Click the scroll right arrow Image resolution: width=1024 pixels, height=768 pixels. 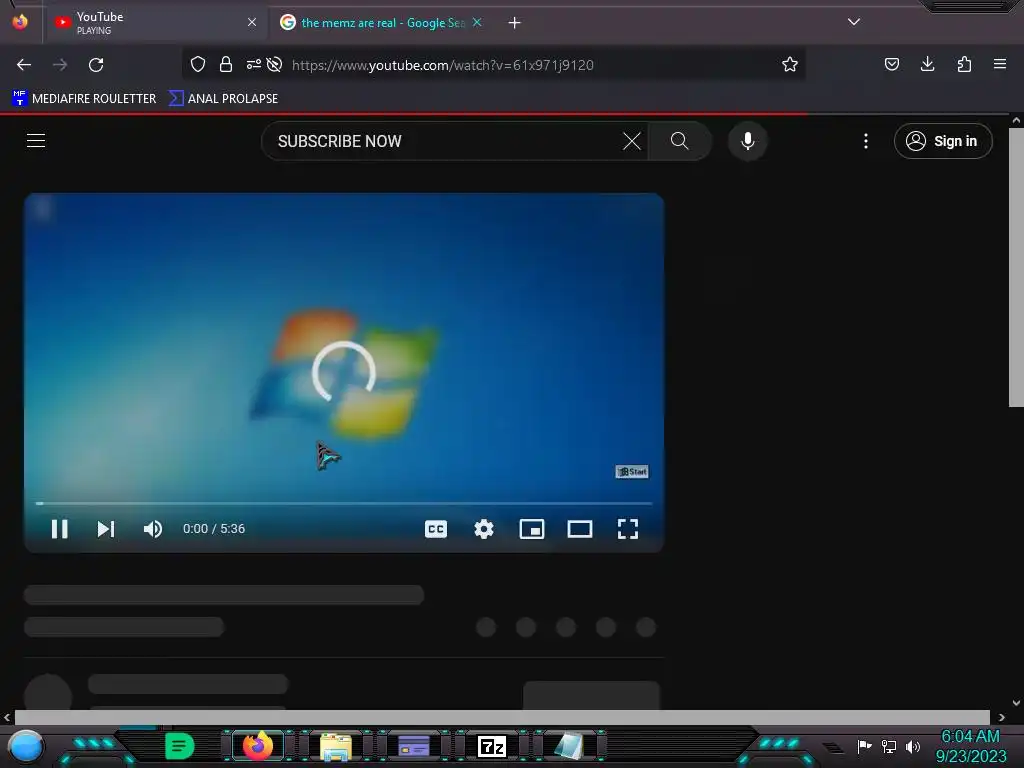[1002, 718]
